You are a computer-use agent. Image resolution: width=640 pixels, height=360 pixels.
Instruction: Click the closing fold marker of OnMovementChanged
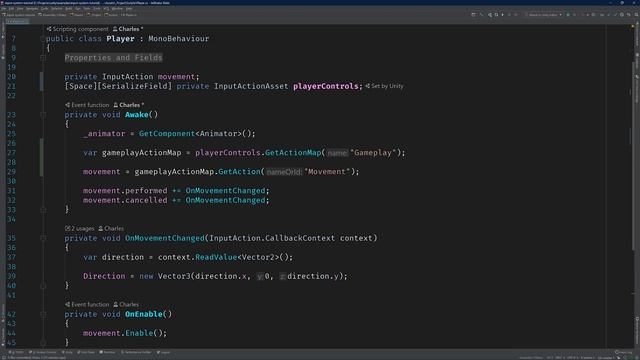tap(42, 286)
